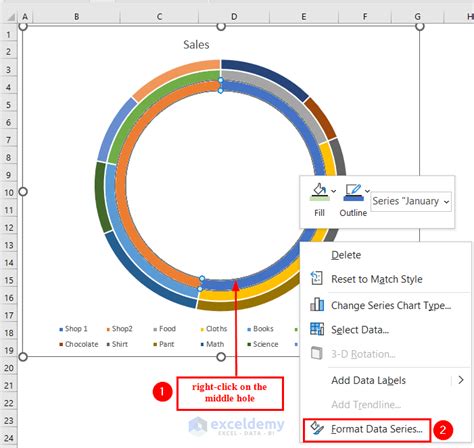Open the Outline color dropdown arrow
The image size is (474, 448).
point(367,191)
